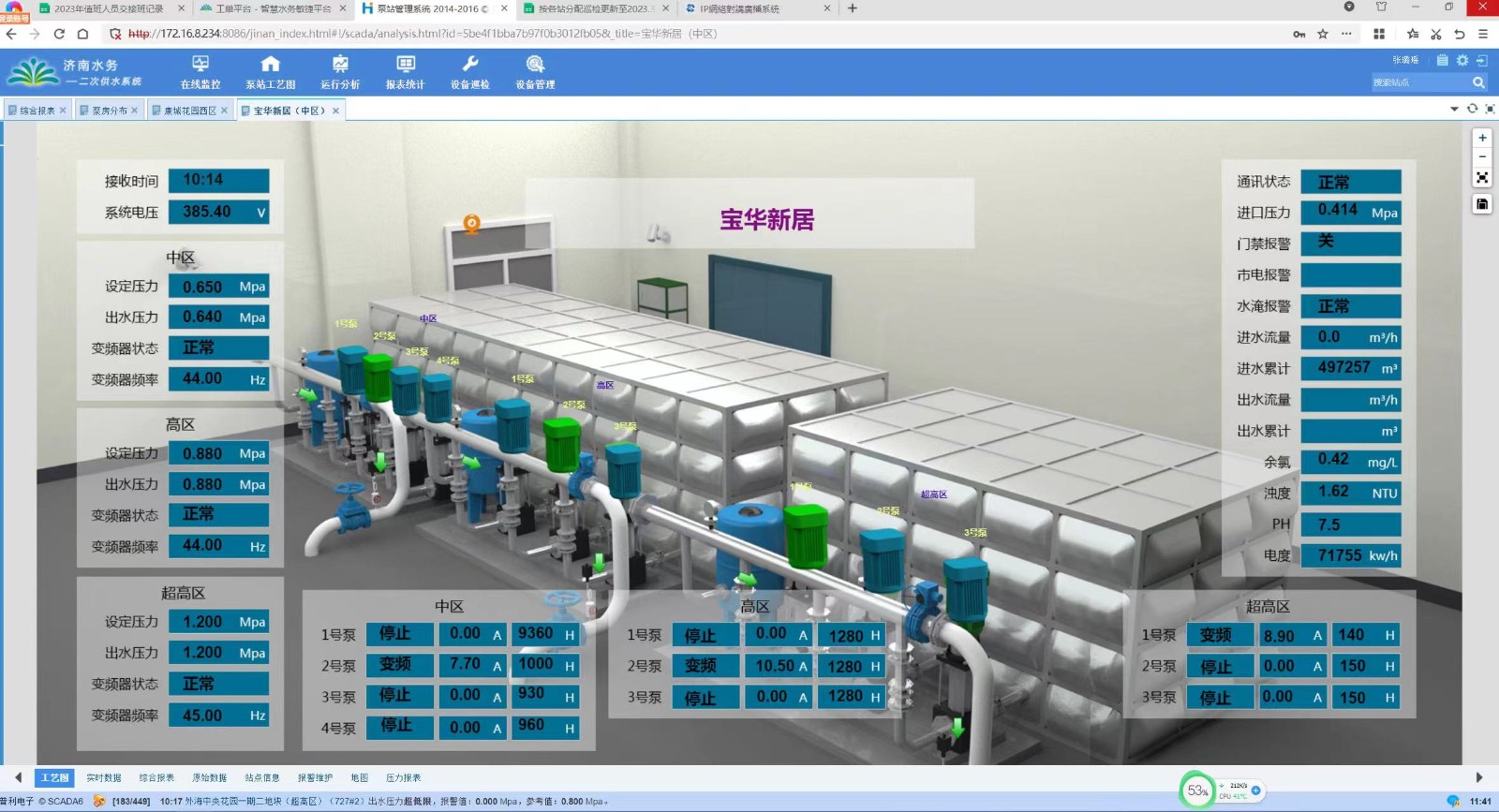Open browser apps grid icon
Viewport: 1499px width, 812px height.
[x=1379, y=34]
